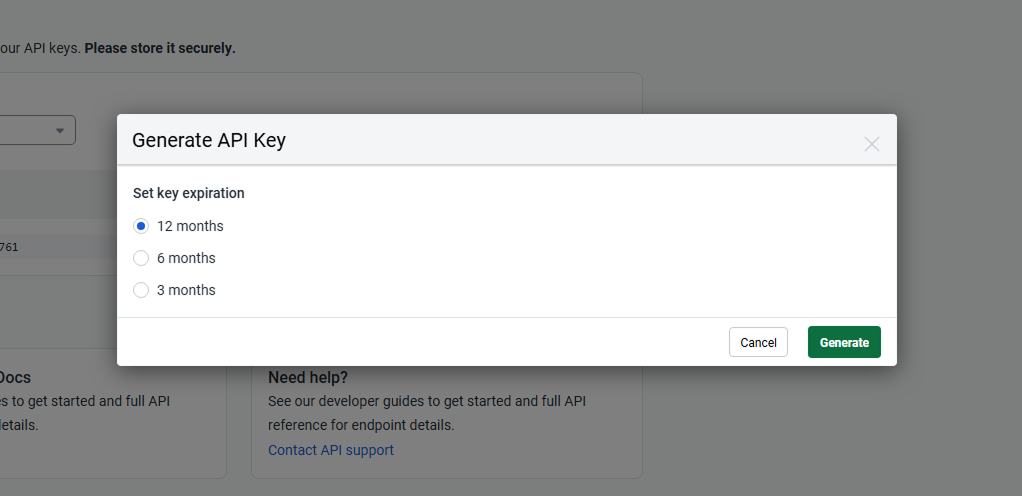Expand the dropdown arrow behind the dialog

tap(60, 130)
